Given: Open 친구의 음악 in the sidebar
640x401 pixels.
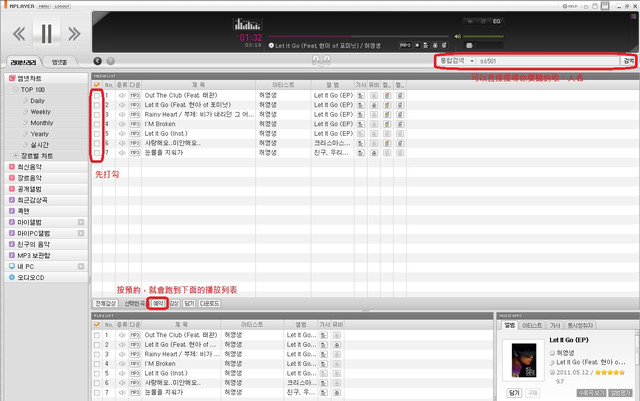Looking at the screenshot, I should pyautogui.click(x=33, y=244).
